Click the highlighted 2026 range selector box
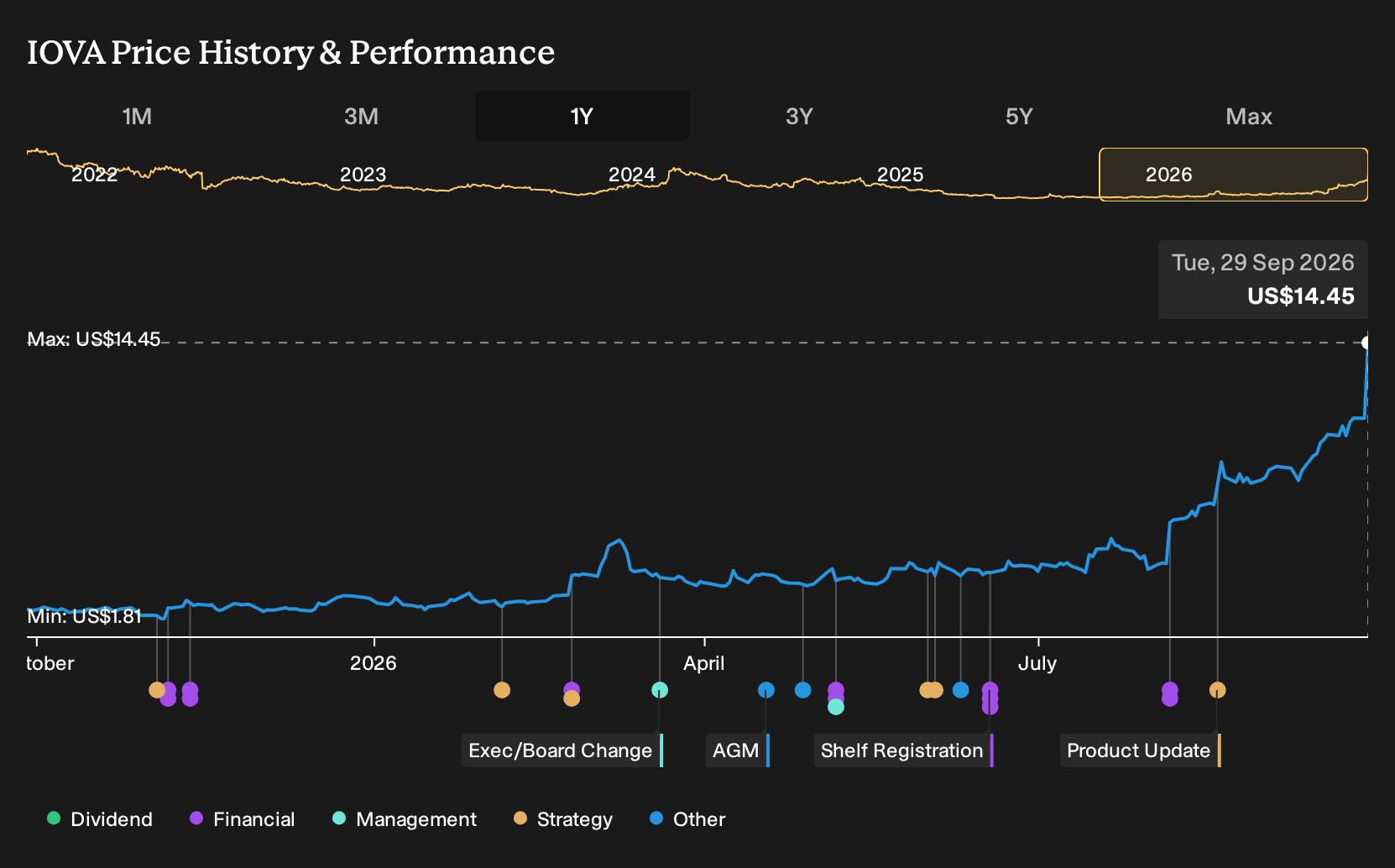The height and width of the screenshot is (868, 1395). click(x=1233, y=175)
